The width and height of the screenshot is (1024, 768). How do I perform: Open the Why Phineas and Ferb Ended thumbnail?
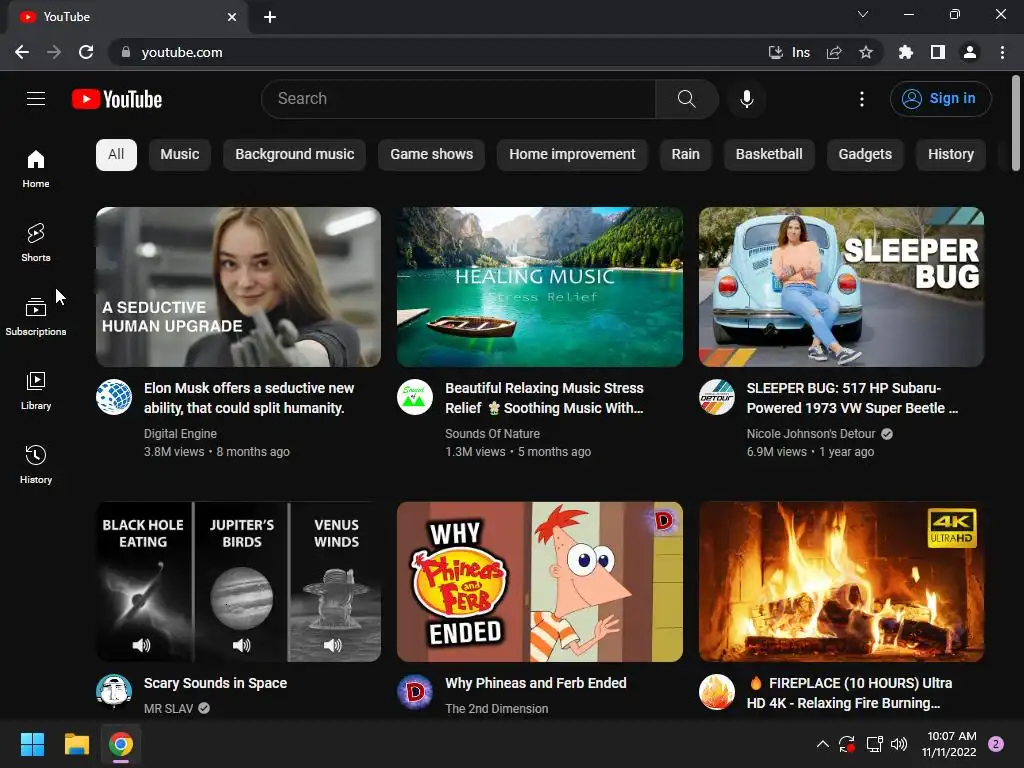[540, 582]
